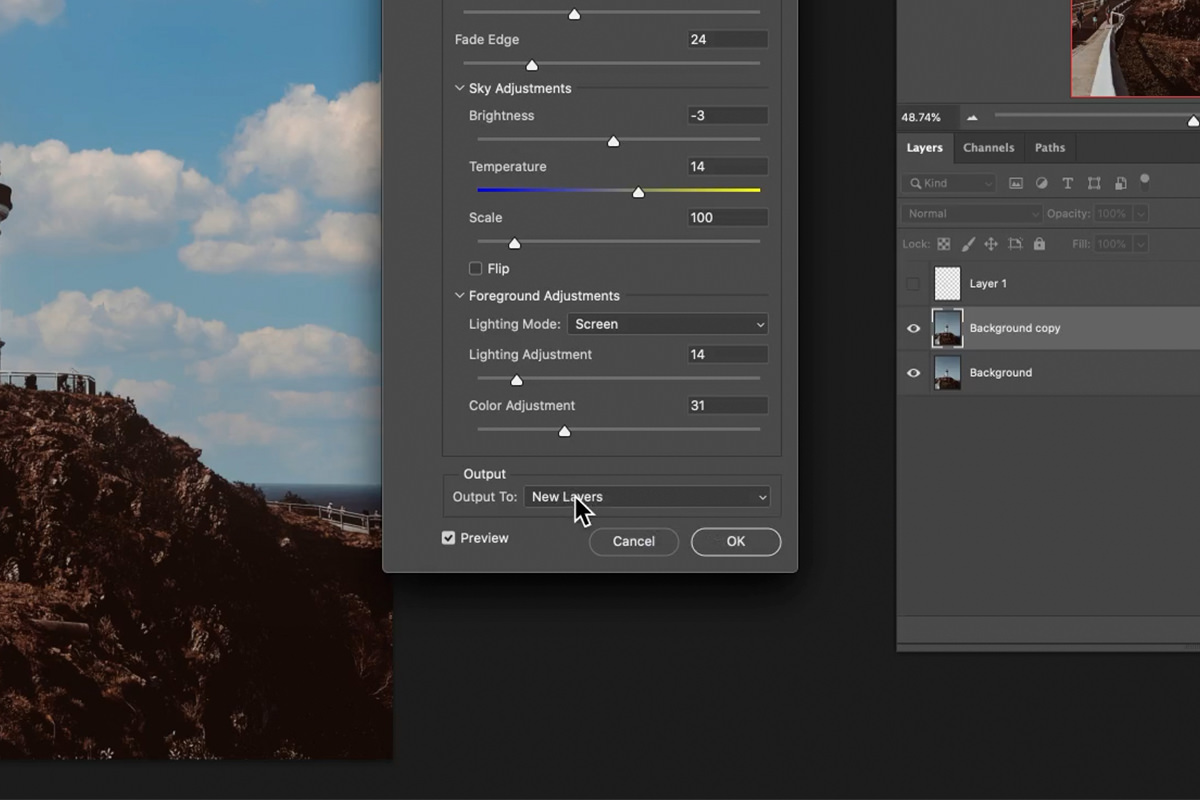This screenshot has height=800, width=1200.
Task: Filter layers by shape layers icon
Action: 1095,183
